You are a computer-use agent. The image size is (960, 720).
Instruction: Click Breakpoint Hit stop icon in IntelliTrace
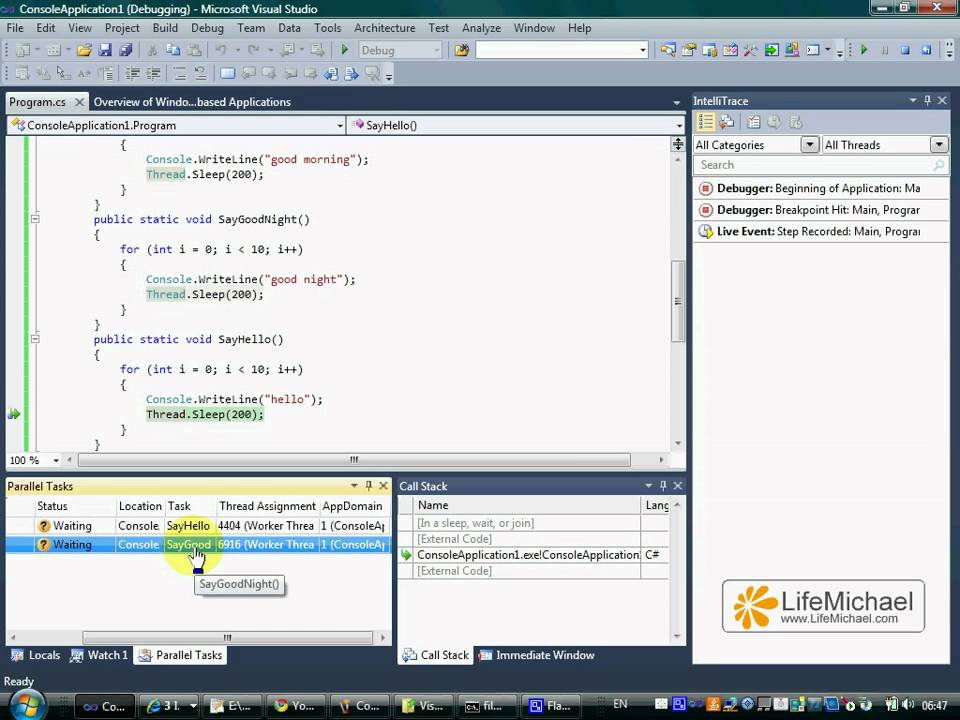click(x=705, y=210)
